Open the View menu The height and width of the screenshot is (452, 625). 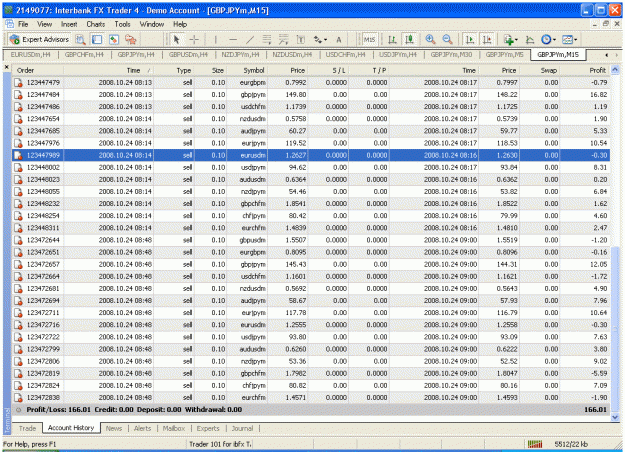45,24
